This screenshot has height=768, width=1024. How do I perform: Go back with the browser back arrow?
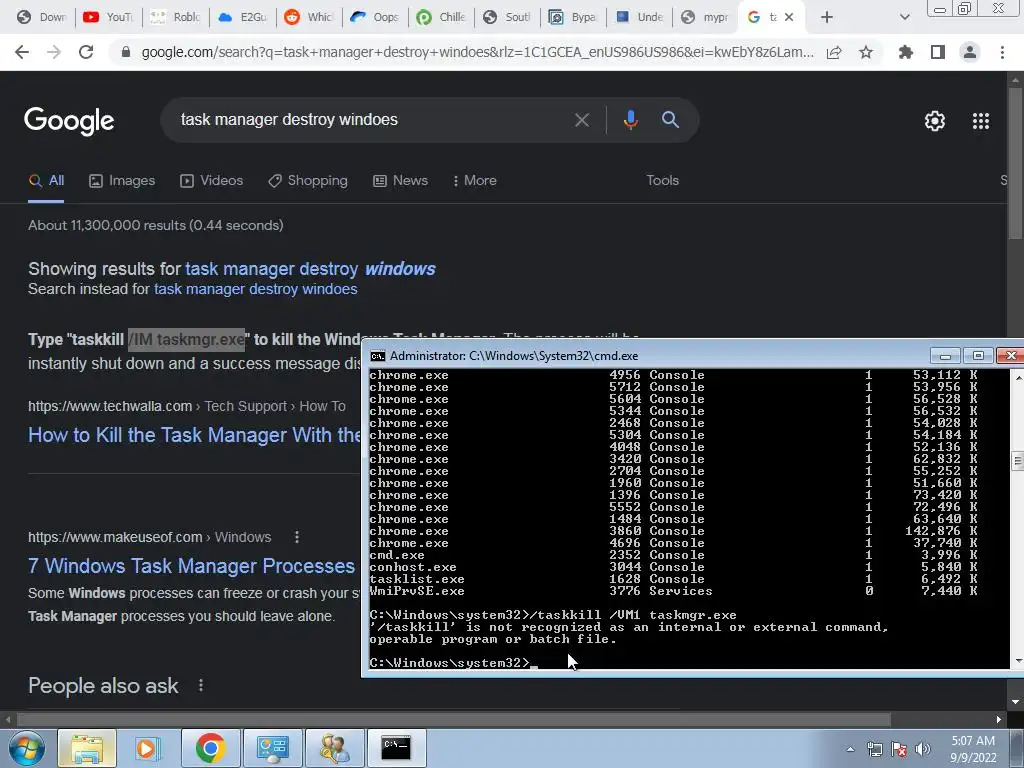tap(22, 52)
